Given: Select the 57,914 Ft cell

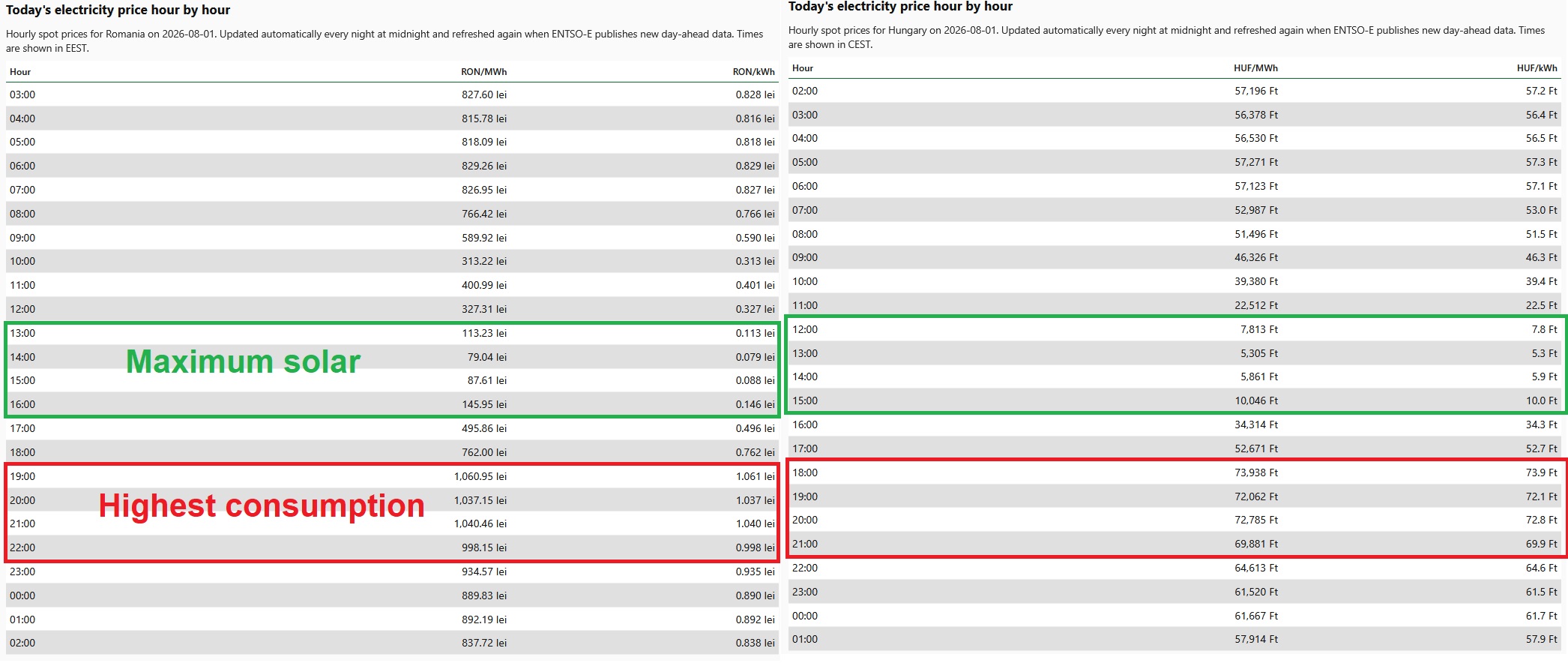Looking at the screenshot, I should [1256, 639].
